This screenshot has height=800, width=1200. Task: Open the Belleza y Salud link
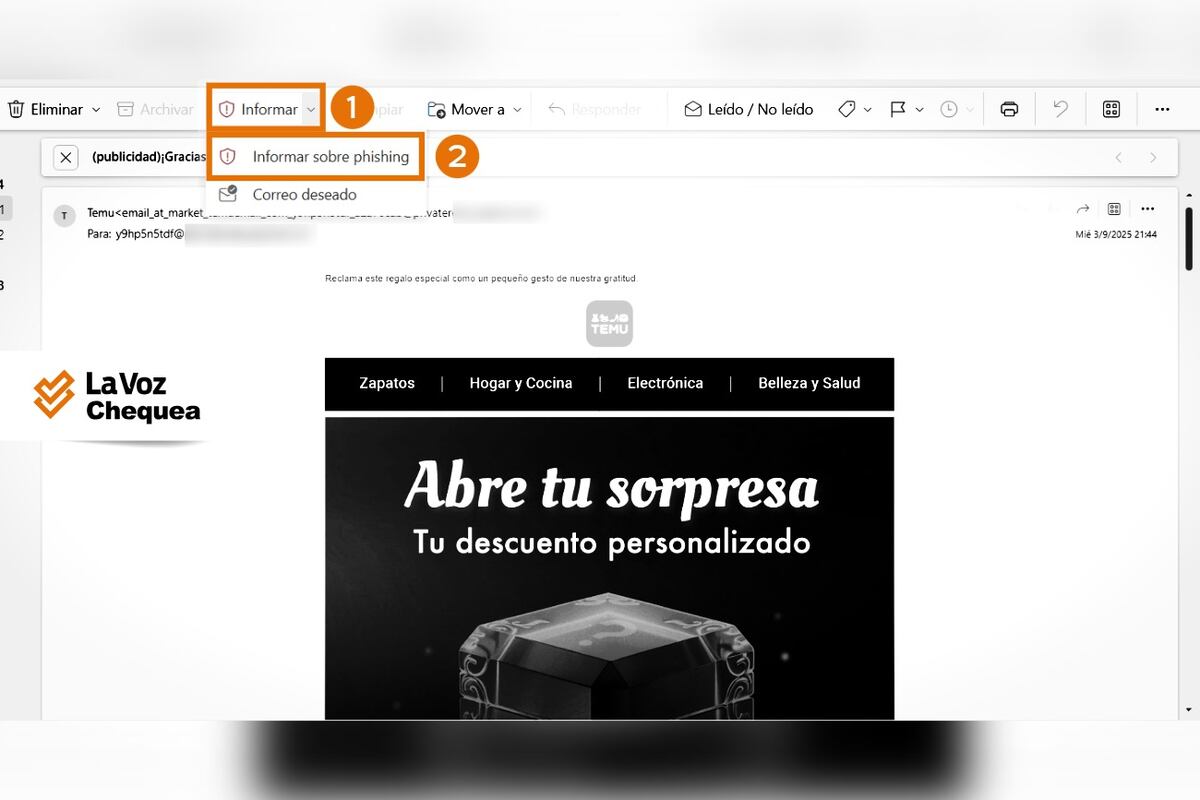click(809, 383)
